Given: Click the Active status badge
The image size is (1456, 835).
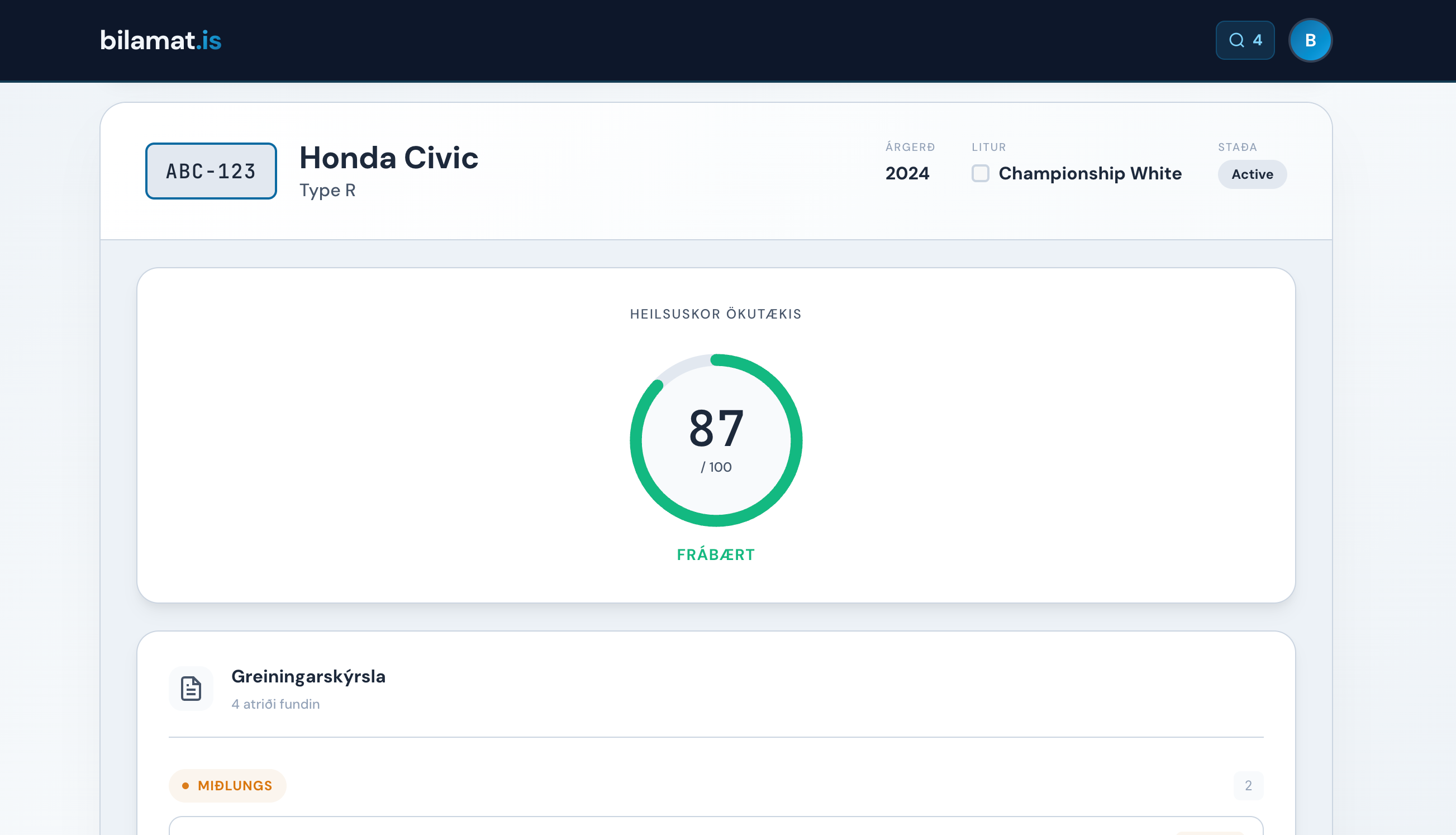Looking at the screenshot, I should [x=1252, y=174].
